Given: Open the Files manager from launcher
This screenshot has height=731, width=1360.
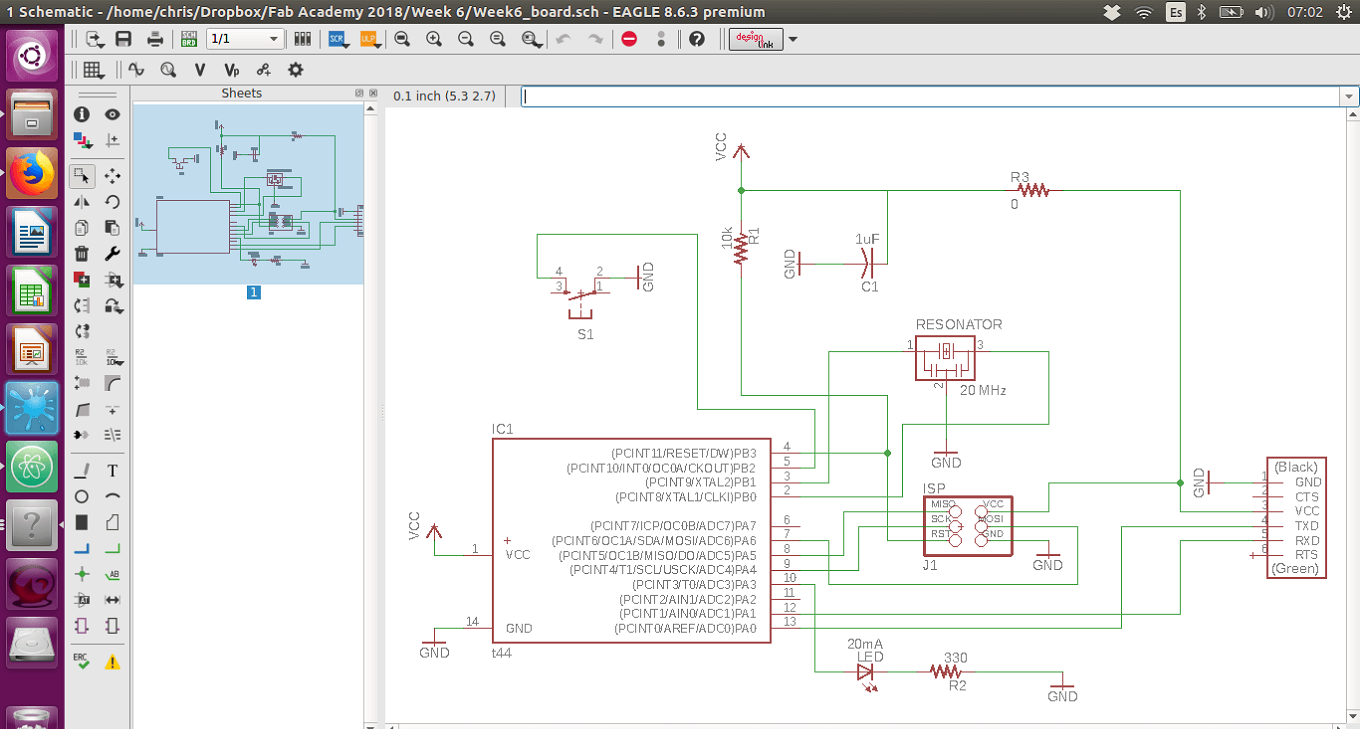Looking at the screenshot, I should (32, 116).
